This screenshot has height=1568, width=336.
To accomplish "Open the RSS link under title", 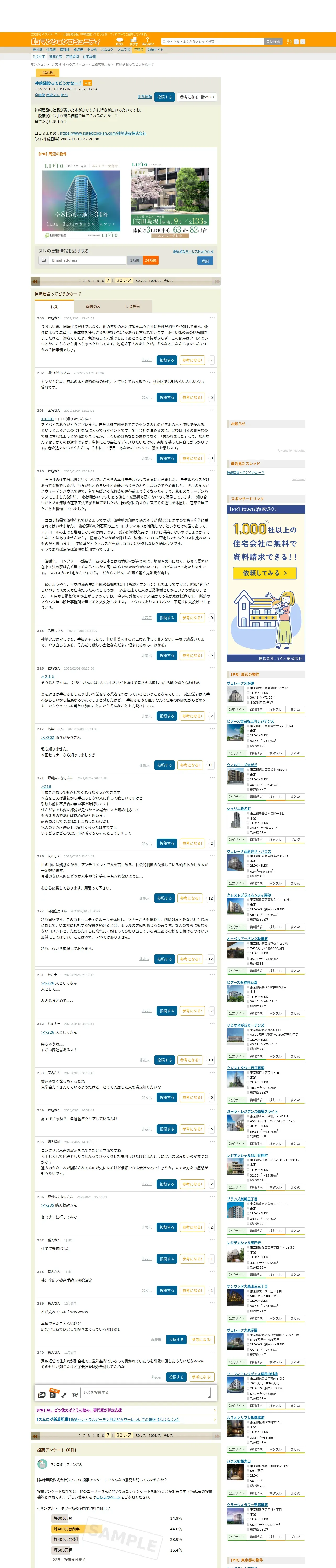I will (64, 95).
